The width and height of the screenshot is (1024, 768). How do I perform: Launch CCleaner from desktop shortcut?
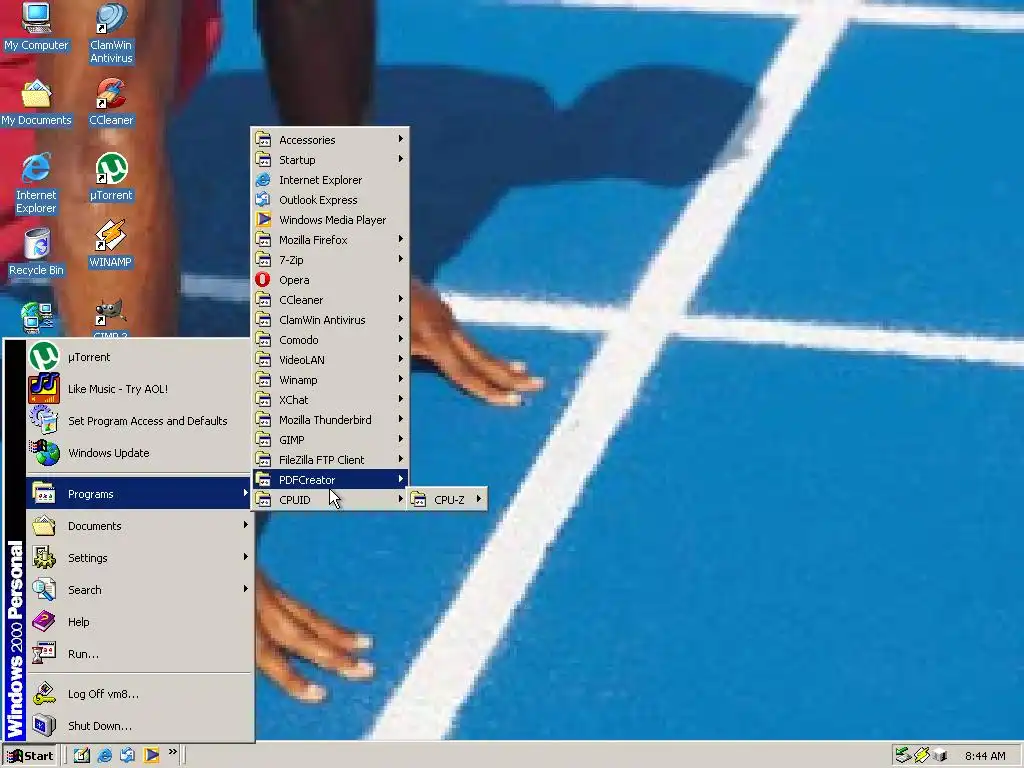click(111, 103)
